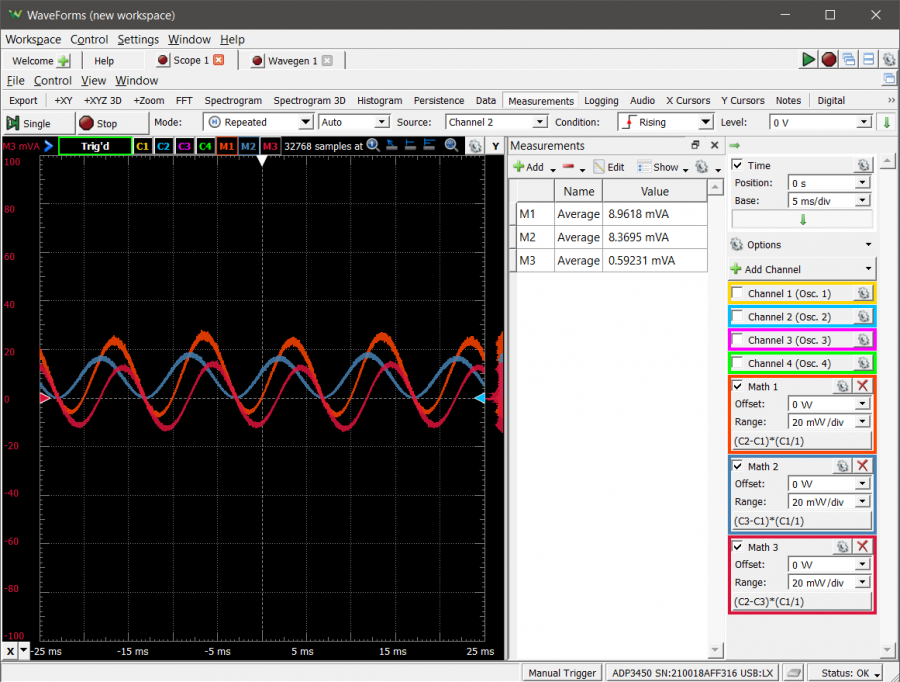Open the Time Base dropdown 5 ms/div

[829, 200]
